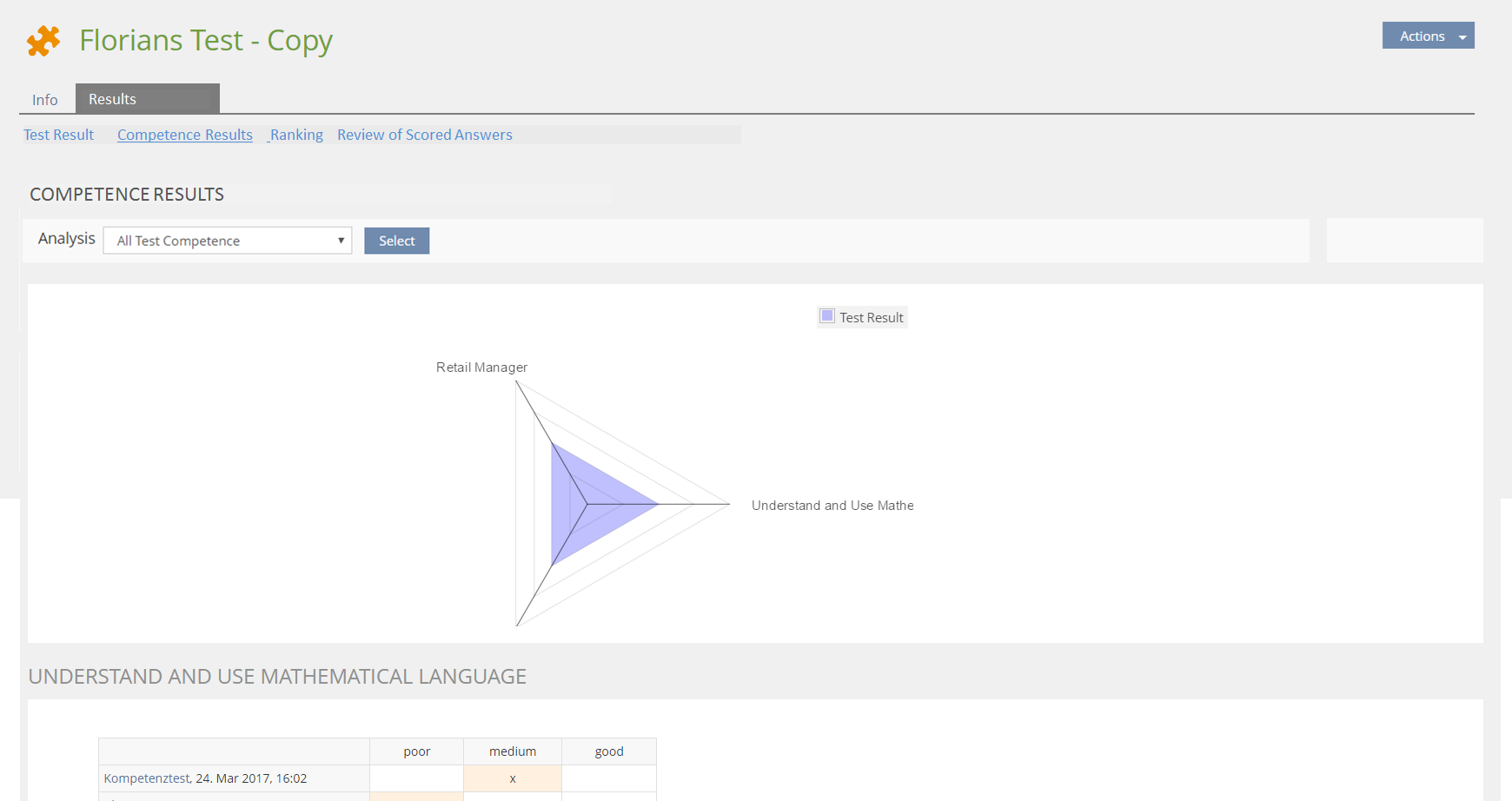Open the Competence Results sub-tab
1512x801 pixels.
[185, 135]
